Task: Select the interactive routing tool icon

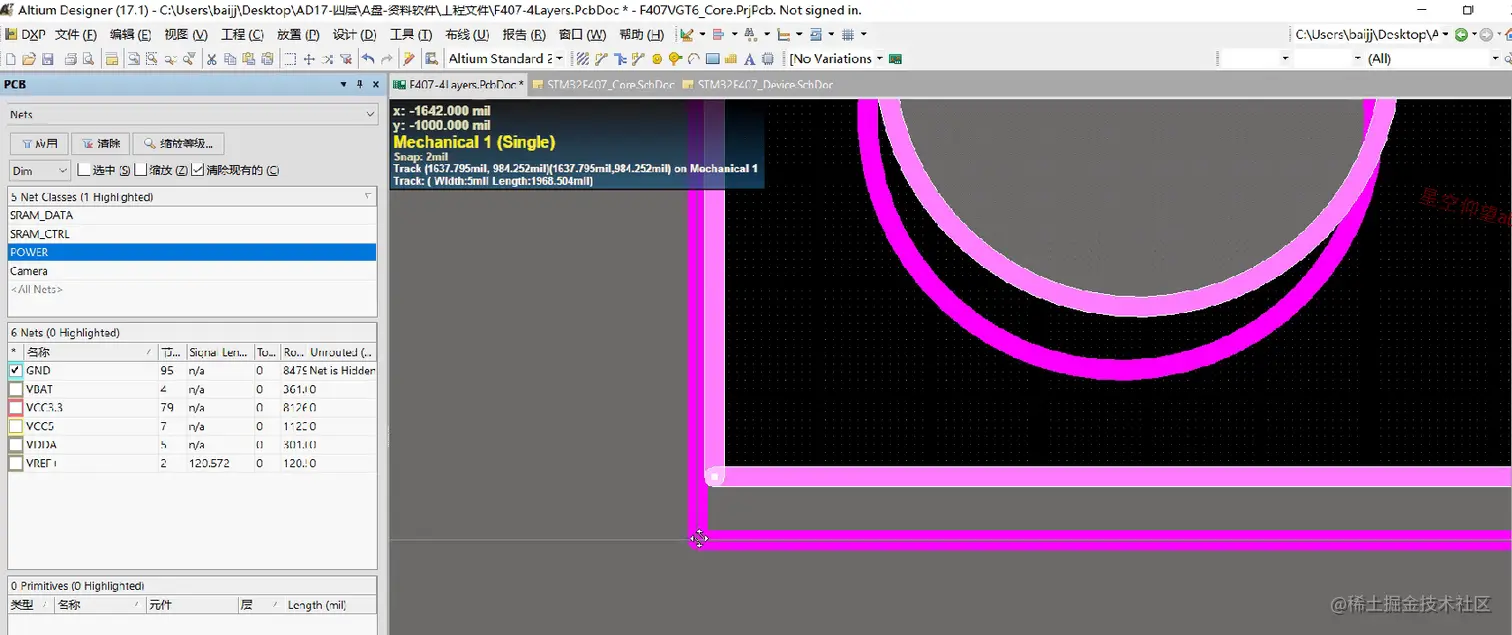Action: (601, 59)
